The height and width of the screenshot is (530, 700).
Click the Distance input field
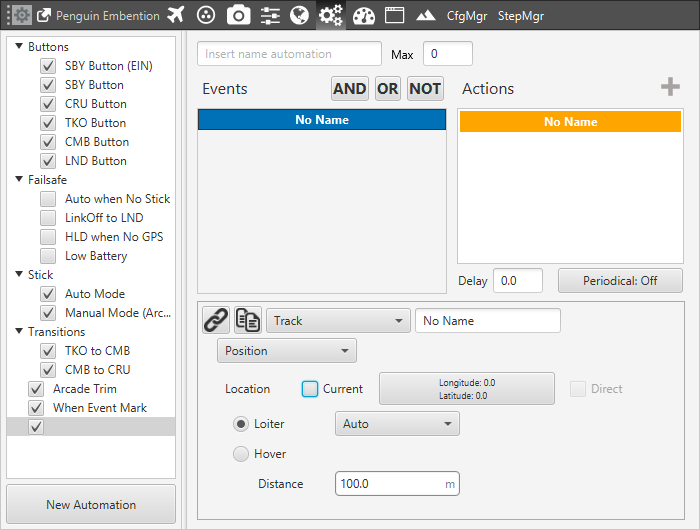[x=397, y=484]
